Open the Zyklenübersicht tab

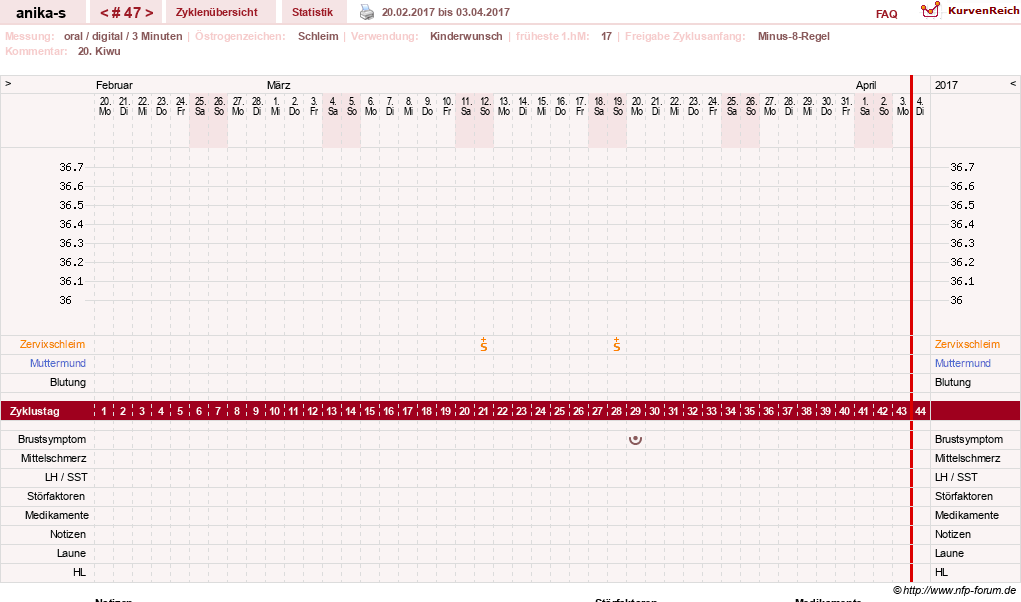click(x=217, y=12)
